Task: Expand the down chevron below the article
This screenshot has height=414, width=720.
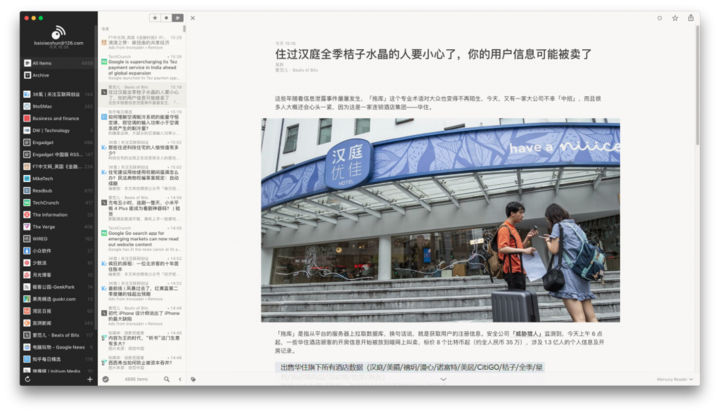Action: (443, 379)
